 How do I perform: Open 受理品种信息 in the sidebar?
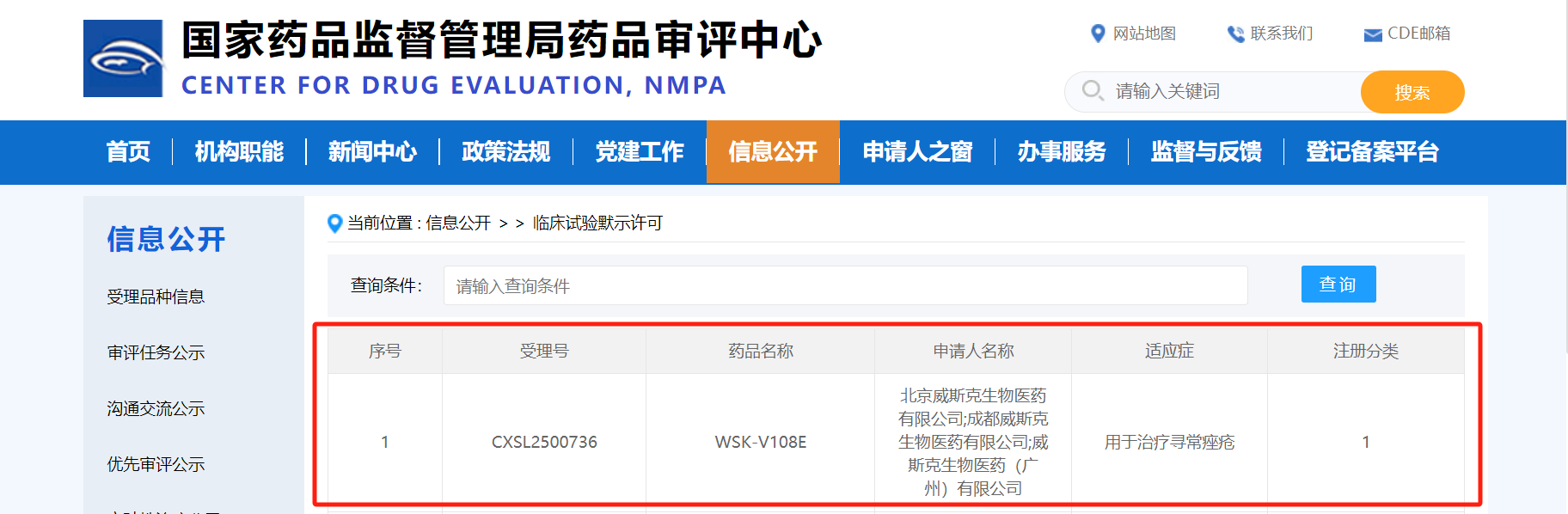[156, 297]
